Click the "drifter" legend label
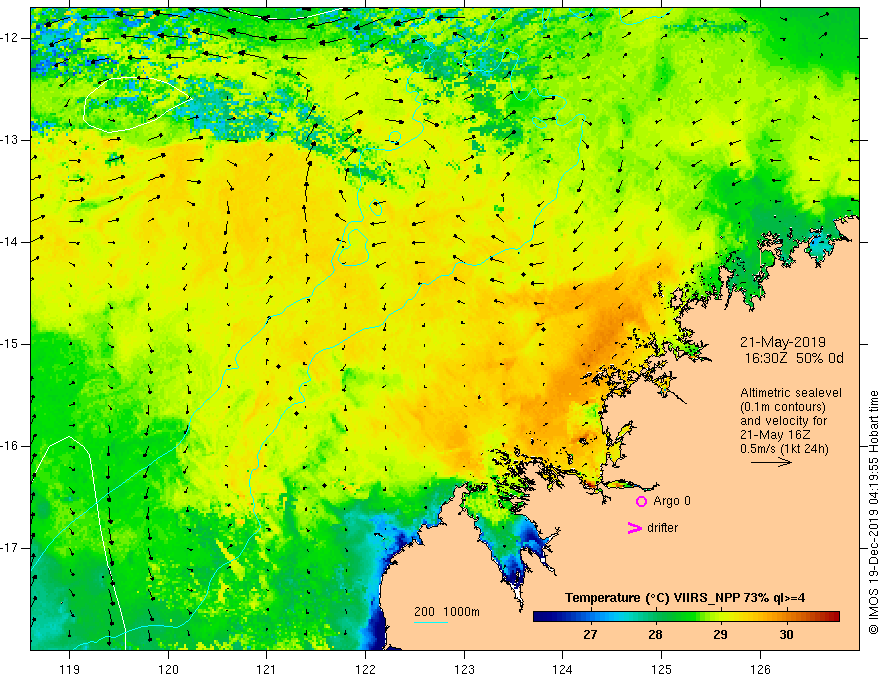The width and height of the screenshot is (880, 680). point(662,528)
